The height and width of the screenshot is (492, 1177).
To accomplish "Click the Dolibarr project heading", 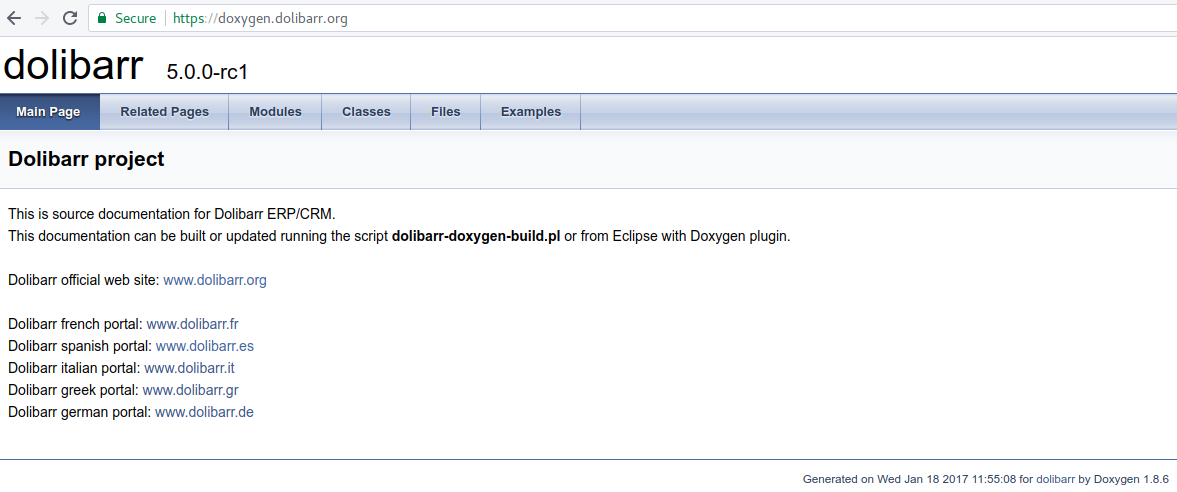I will pyautogui.click(x=86, y=159).
